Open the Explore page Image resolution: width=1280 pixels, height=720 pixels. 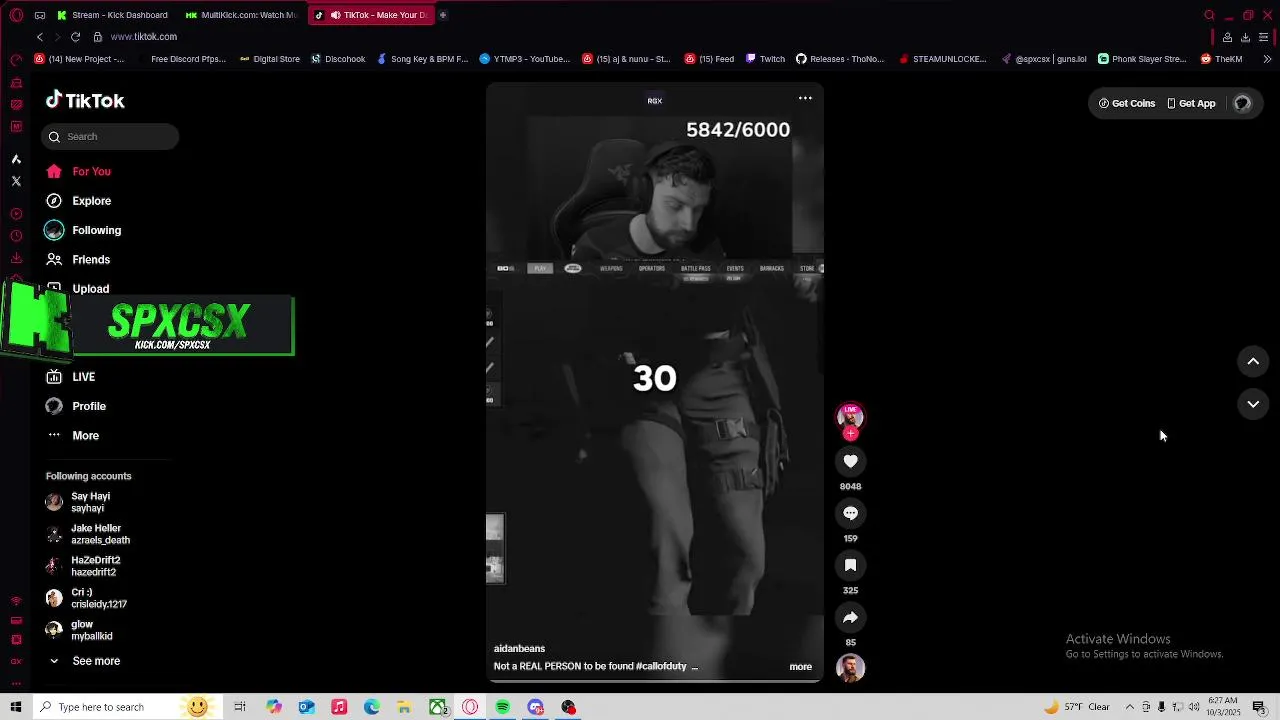[78, 201]
